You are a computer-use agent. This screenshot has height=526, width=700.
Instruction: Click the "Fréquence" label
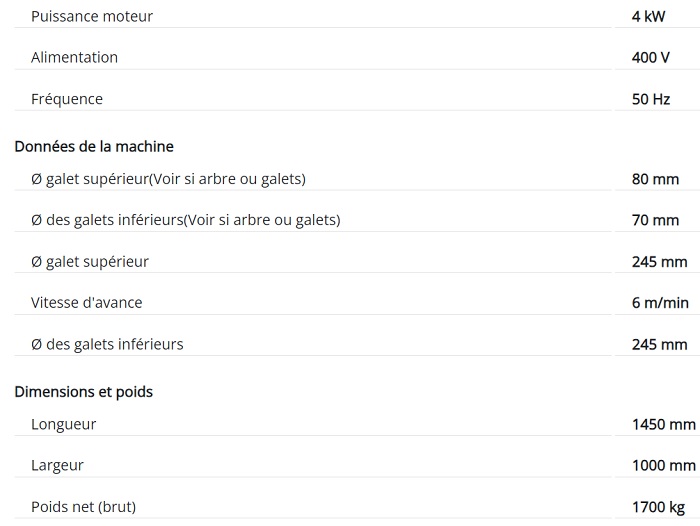coord(67,98)
